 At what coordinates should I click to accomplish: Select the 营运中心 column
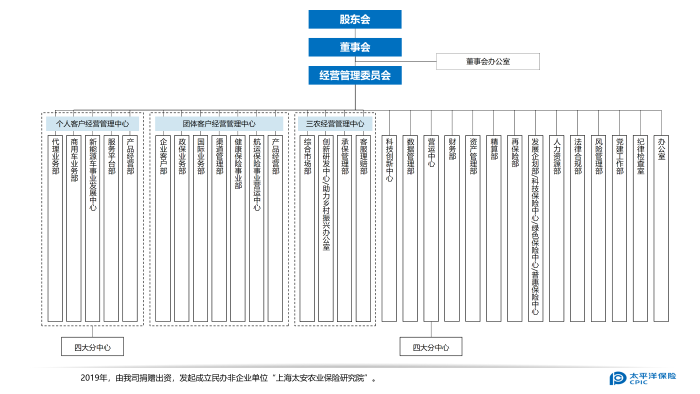(431, 228)
